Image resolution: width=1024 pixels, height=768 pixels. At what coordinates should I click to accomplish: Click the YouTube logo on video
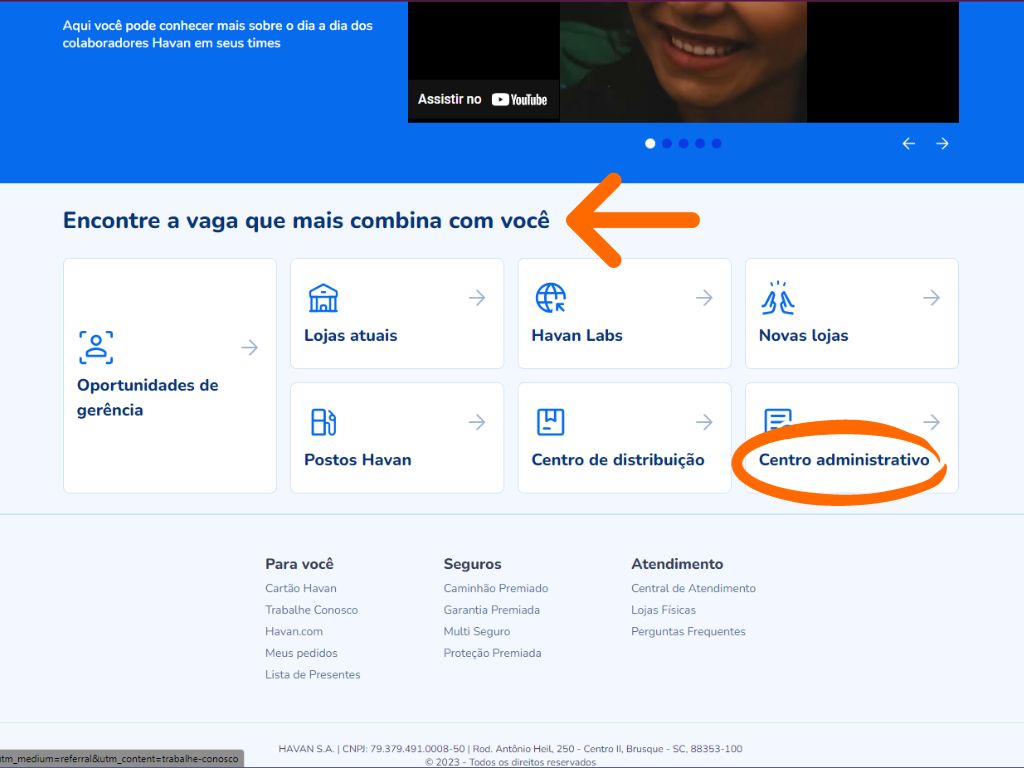(519, 100)
